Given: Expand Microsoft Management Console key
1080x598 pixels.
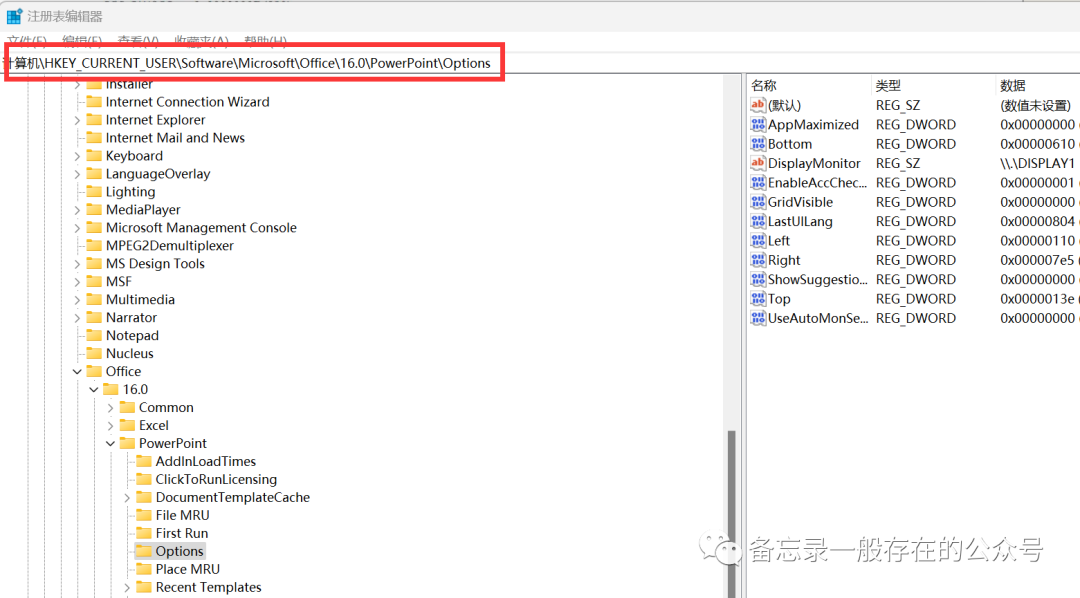Looking at the screenshot, I should [x=77, y=227].
